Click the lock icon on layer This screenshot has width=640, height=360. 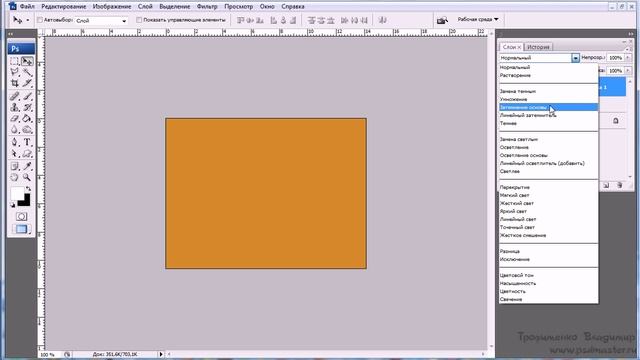[616, 121]
